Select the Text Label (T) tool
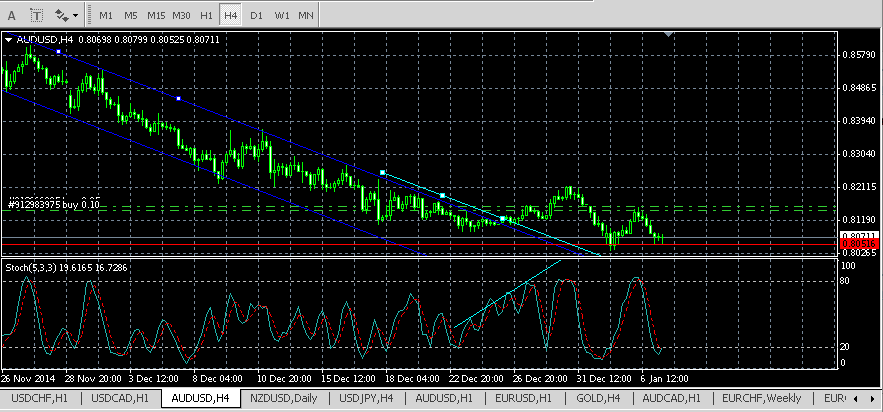 (x=37, y=15)
